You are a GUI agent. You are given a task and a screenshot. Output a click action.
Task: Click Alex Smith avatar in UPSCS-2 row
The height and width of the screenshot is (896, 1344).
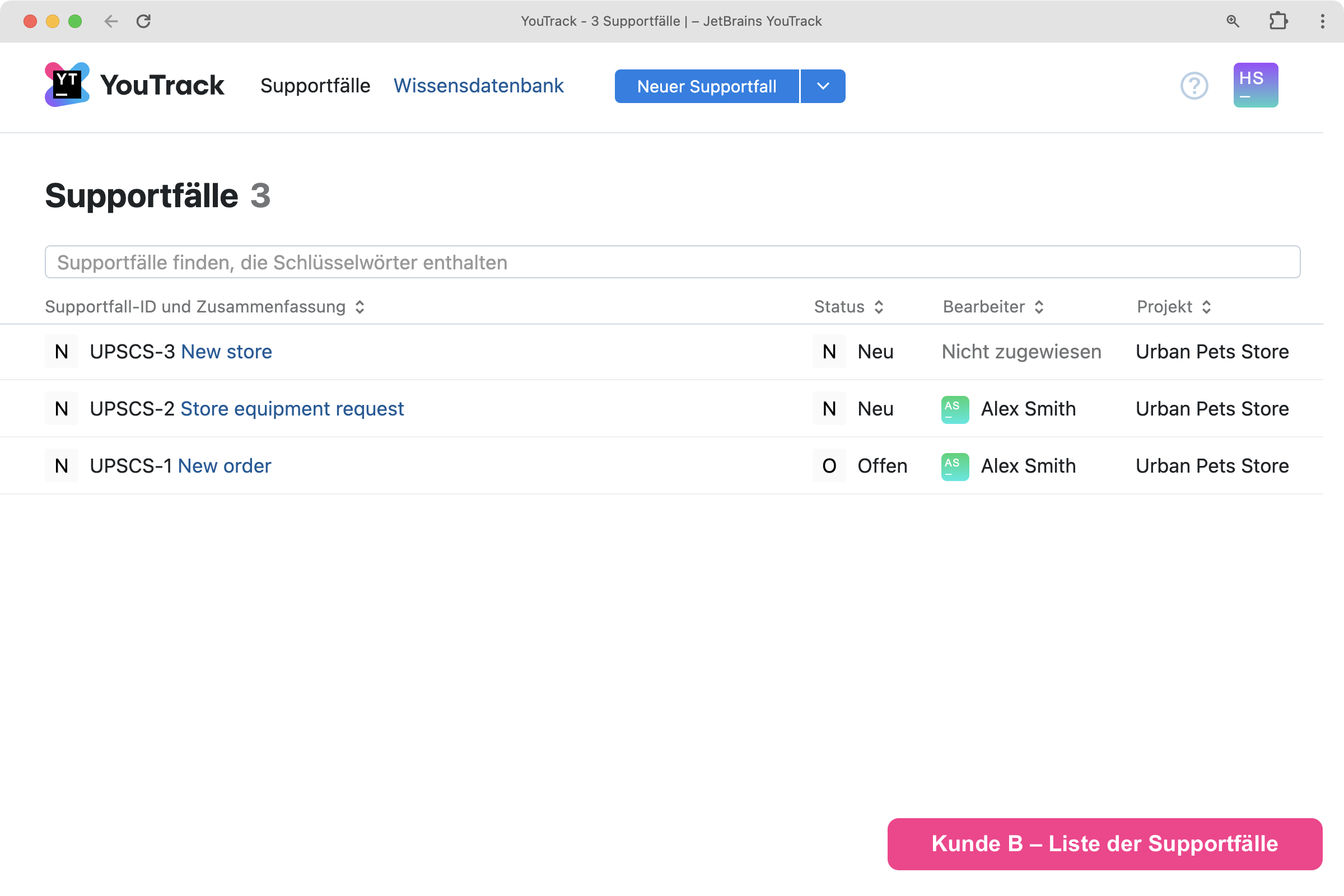coord(954,409)
